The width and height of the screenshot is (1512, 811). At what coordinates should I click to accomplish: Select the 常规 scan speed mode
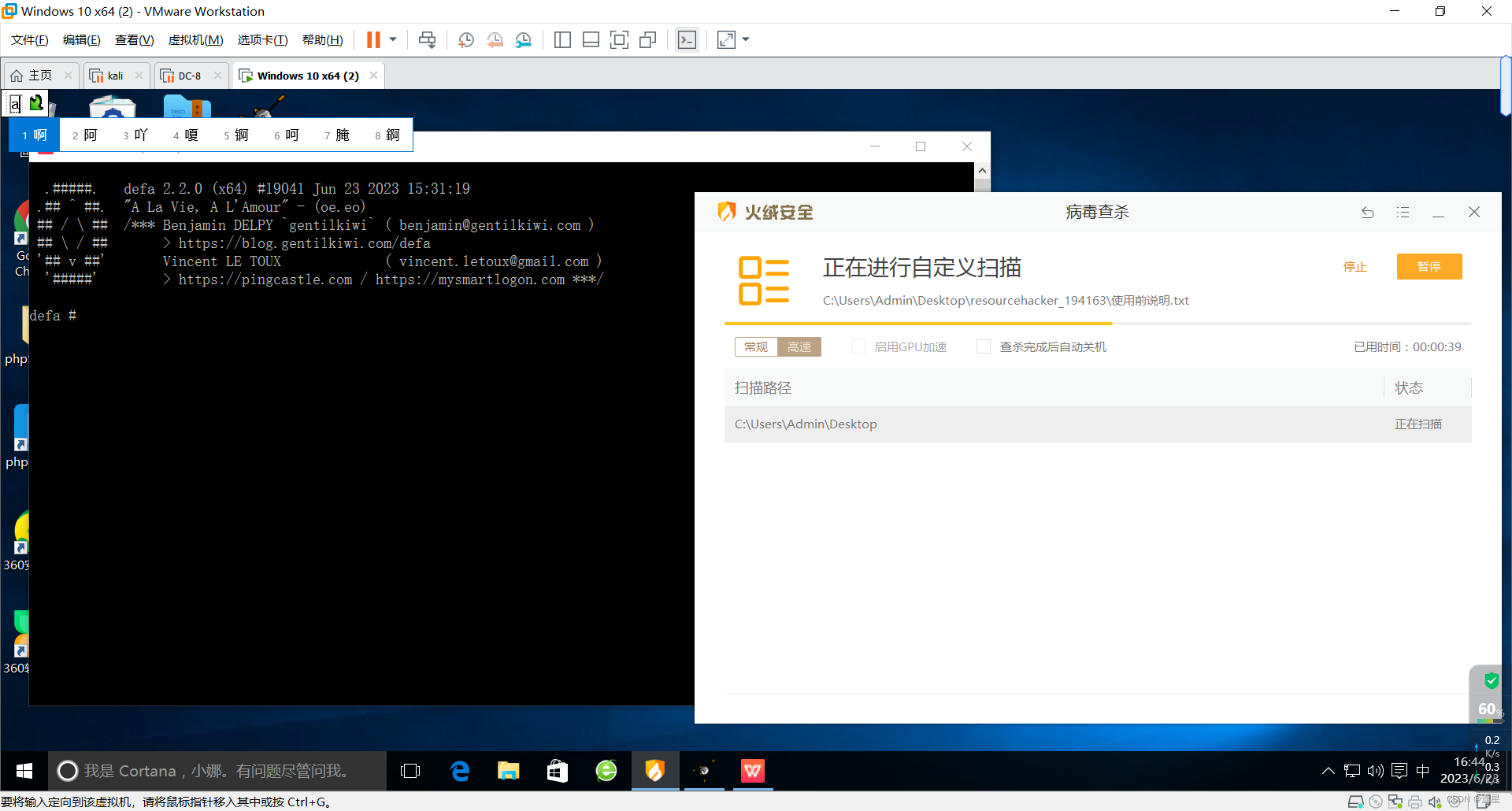point(756,347)
